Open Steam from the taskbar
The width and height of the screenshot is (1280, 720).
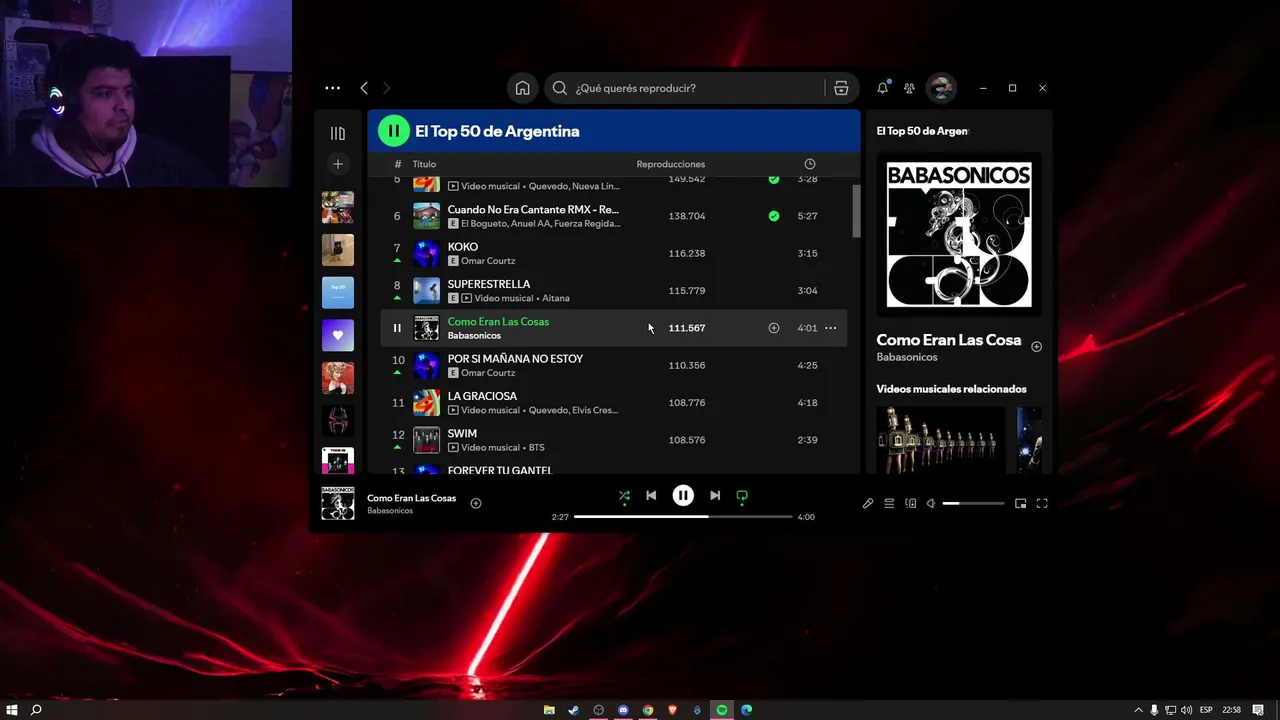click(x=574, y=710)
